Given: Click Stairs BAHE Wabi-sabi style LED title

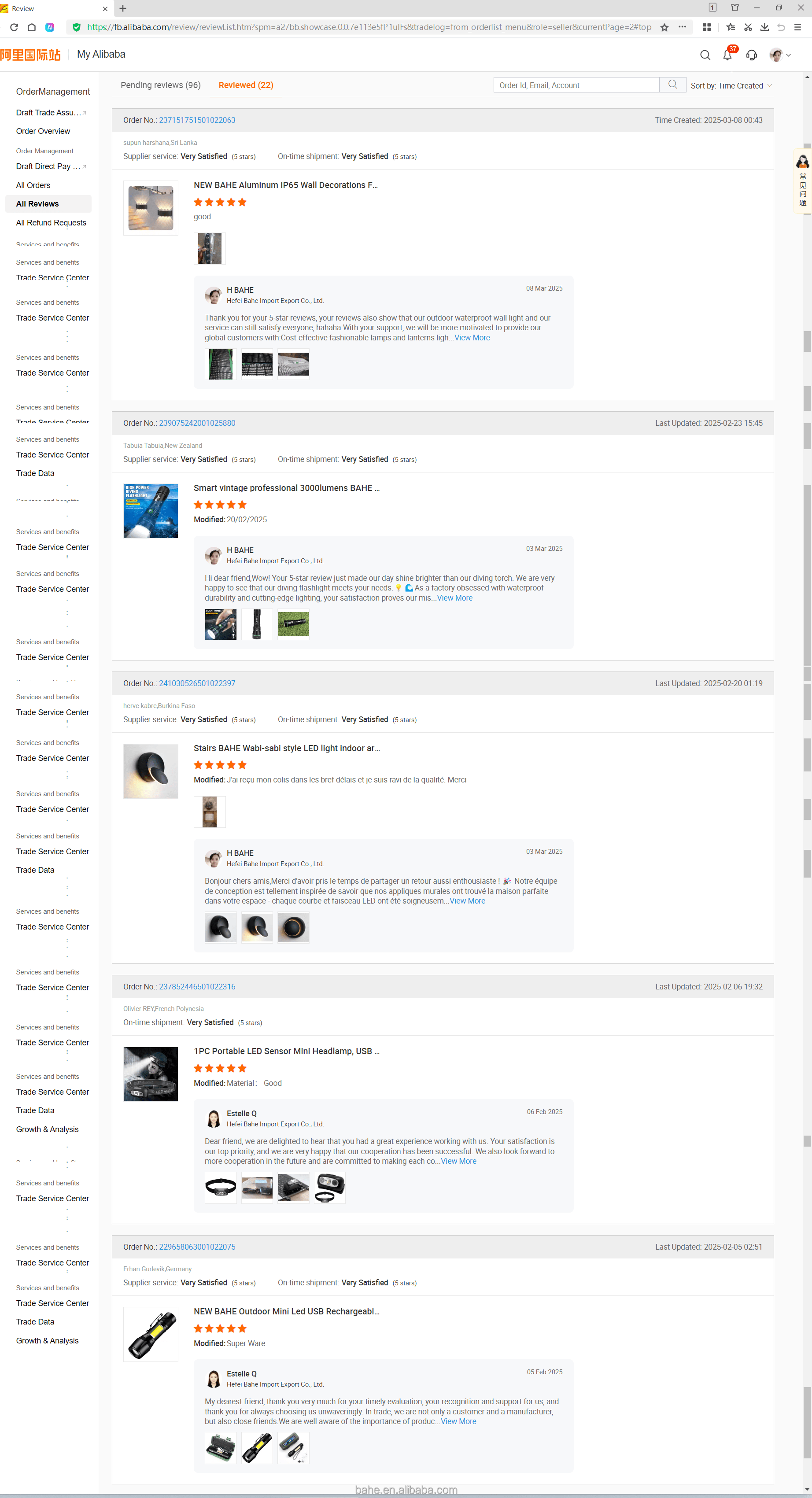Looking at the screenshot, I should 287,749.
